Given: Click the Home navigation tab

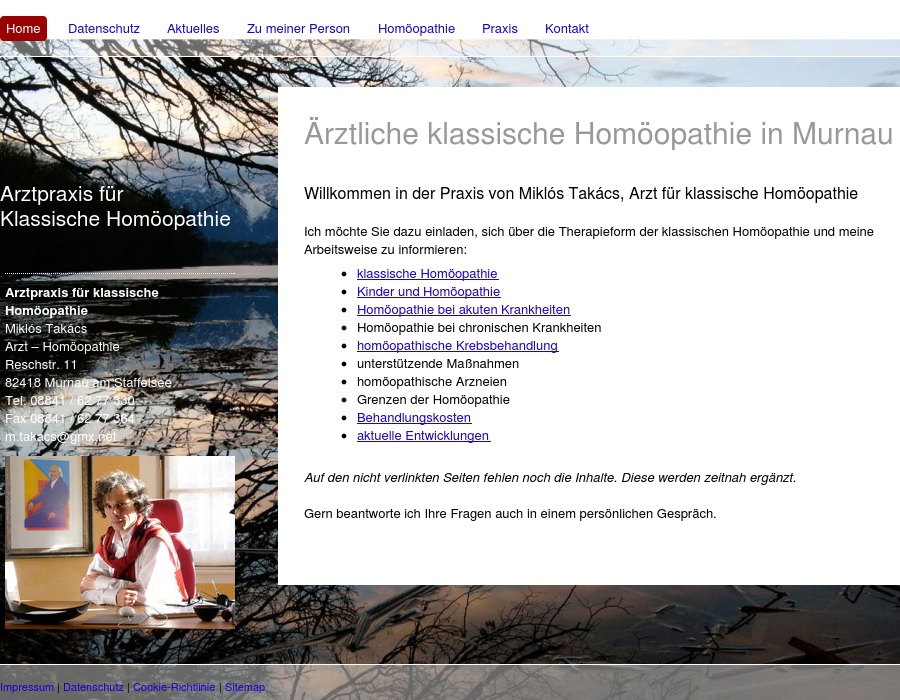Looking at the screenshot, I should click(23, 28).
